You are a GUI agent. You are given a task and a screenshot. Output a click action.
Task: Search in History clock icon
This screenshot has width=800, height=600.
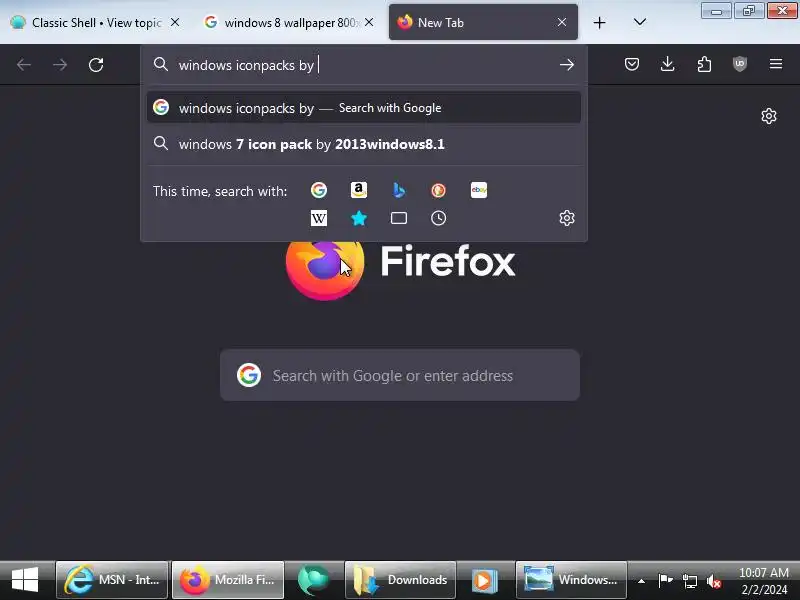pyautogui.click(x=438, y=218)
